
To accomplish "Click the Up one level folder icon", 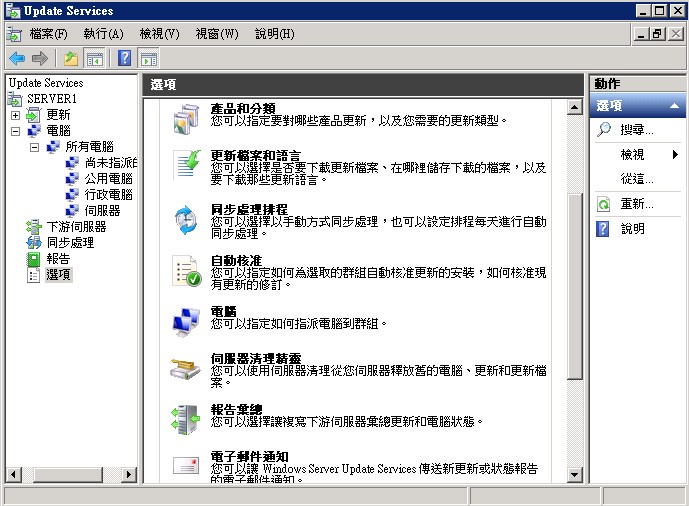I will point(71,58).
